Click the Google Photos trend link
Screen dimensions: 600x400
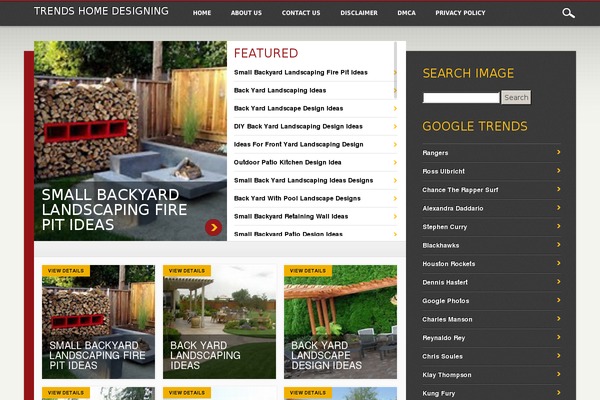(x=445, y=301)
